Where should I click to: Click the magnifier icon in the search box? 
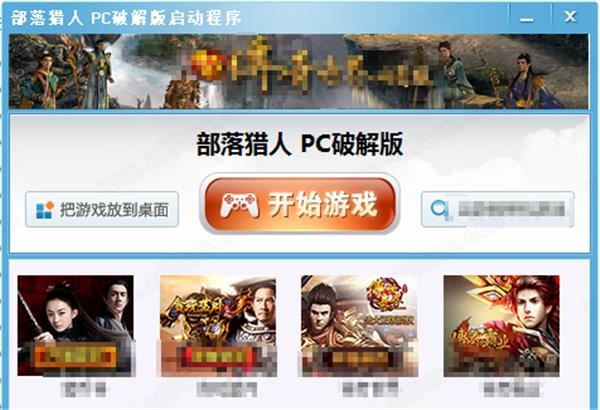pyautogui.click(x=439, y=209)
